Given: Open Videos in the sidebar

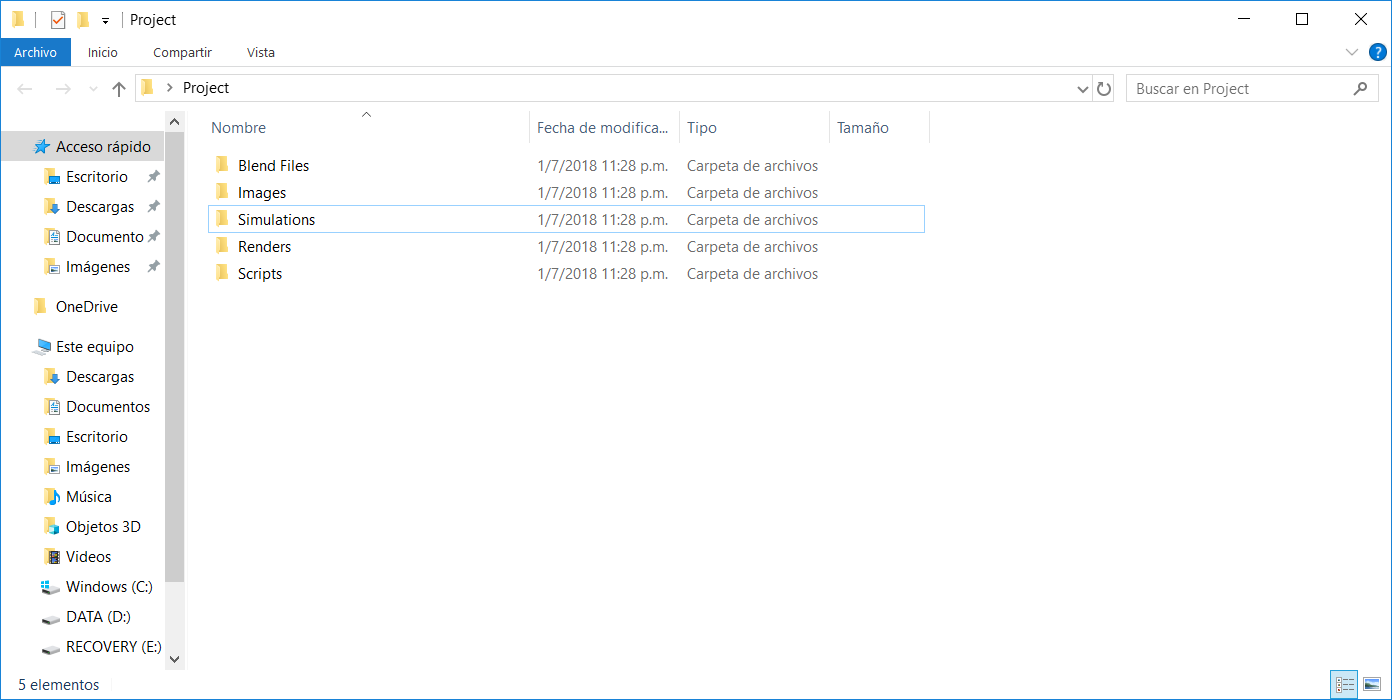Looking at the screenshot, I should coord(89,557).
